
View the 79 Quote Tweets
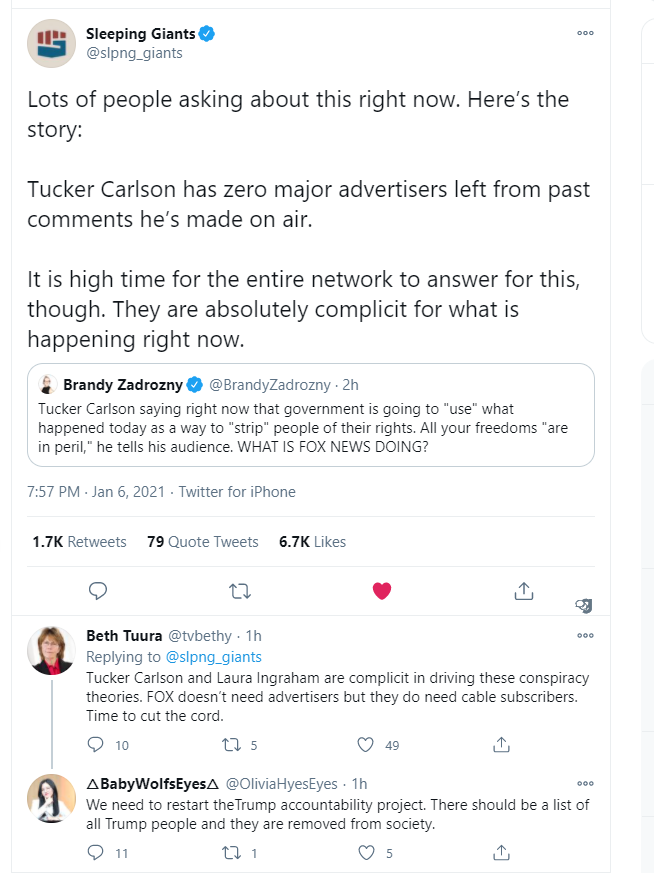(203, 542)
